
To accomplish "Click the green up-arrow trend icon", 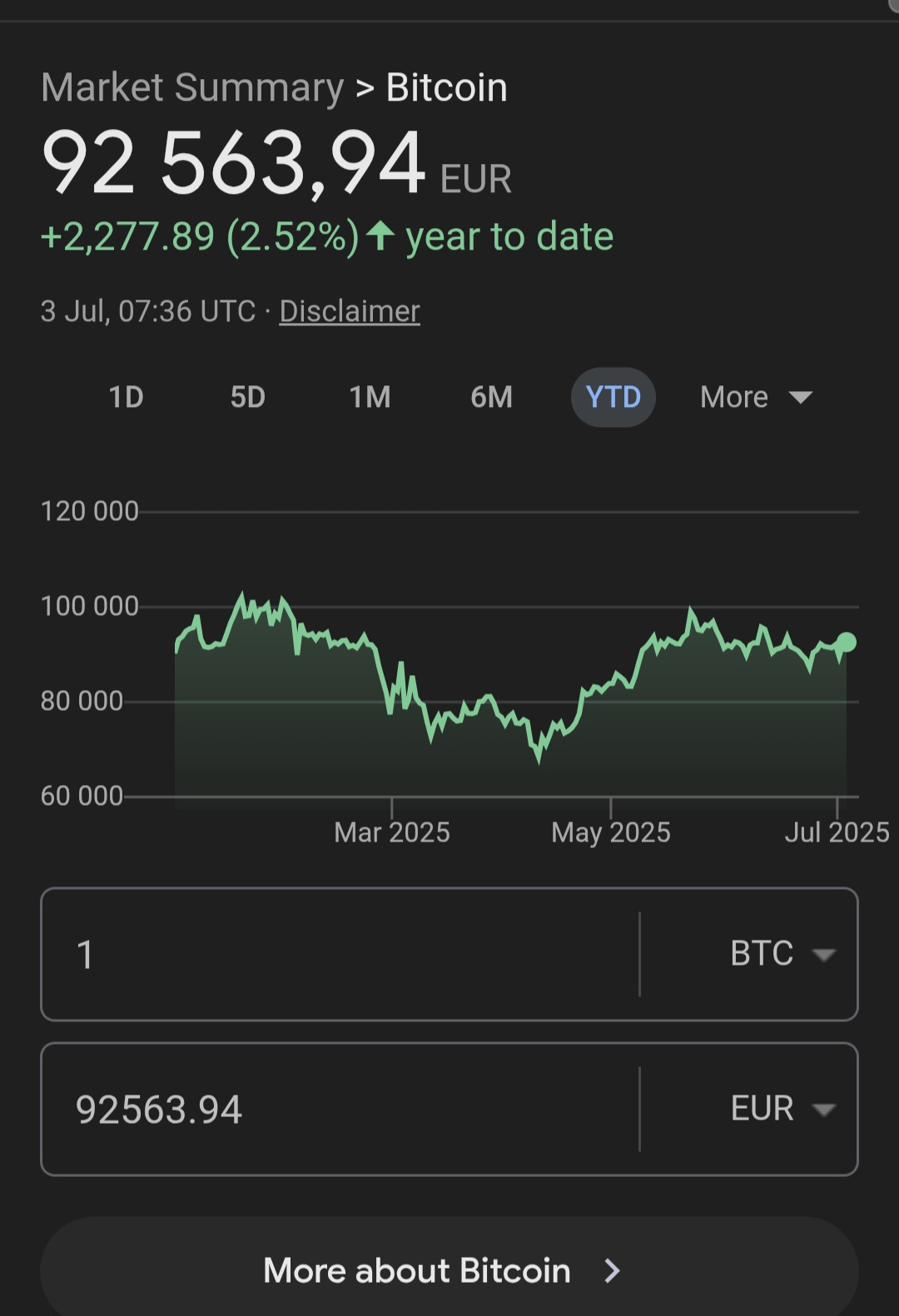I will 380,236.
